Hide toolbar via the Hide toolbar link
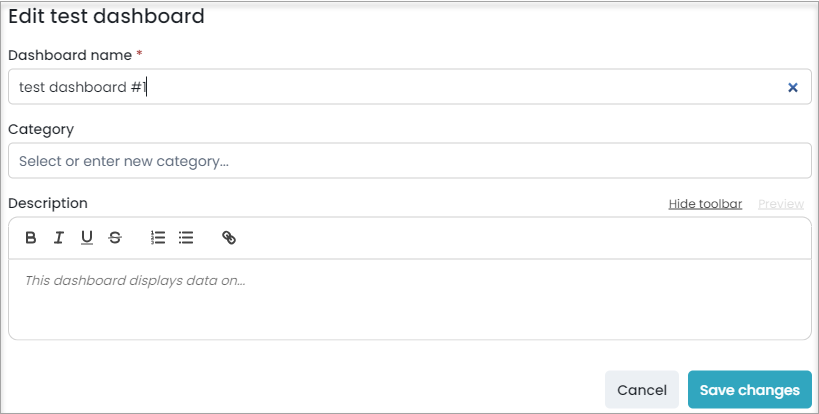 pyautogui.click(x=705, y=204)
